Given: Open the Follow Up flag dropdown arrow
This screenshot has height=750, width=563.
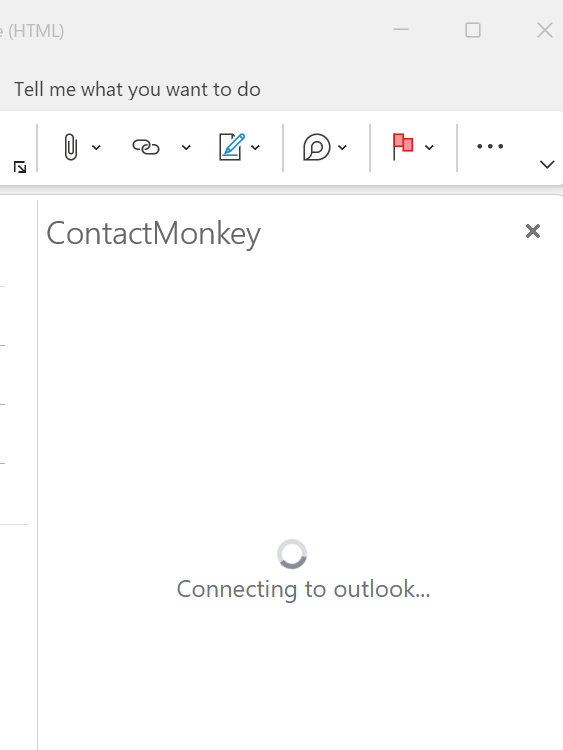Looking at the screenshot, I should (429, 147).
